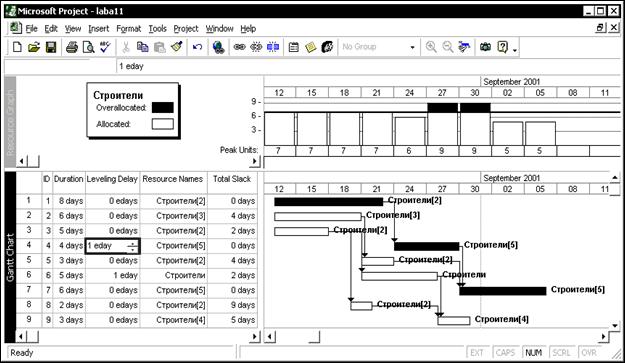
Task: Open Task Notes
Action: [311, 47]
